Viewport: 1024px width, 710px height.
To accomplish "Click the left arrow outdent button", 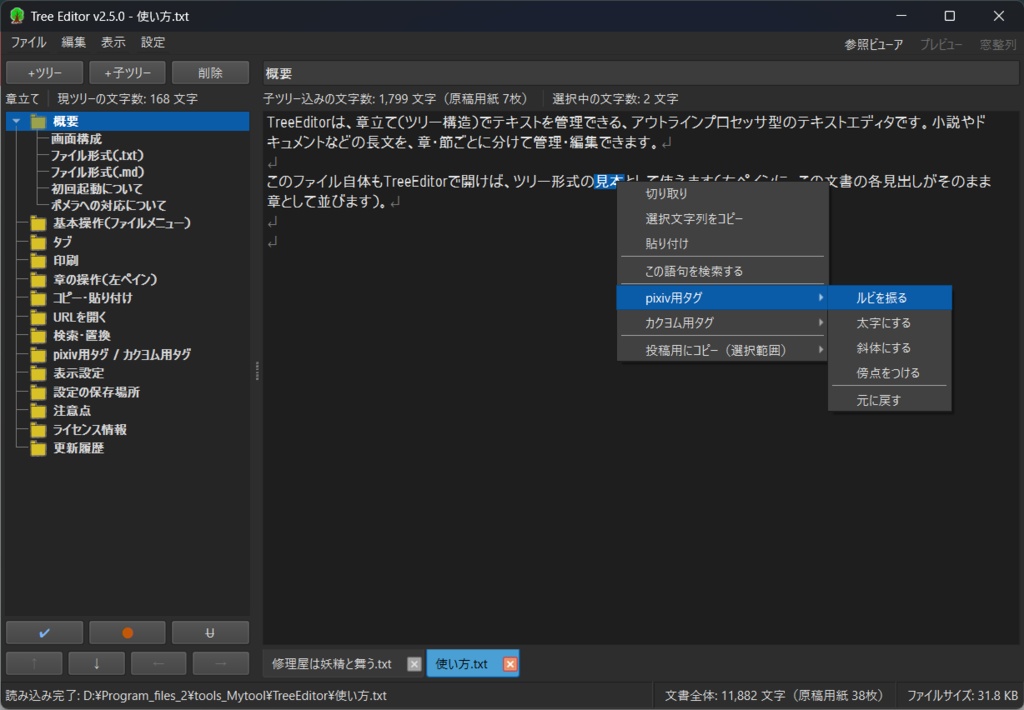I will pos(159,663).
